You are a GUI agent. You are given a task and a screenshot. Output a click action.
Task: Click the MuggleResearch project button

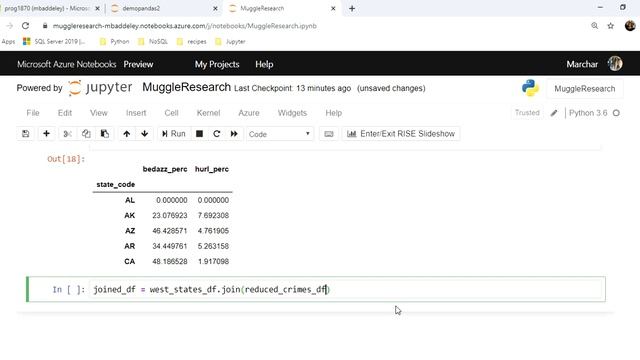pyautogui.click(x=584, y=89)
